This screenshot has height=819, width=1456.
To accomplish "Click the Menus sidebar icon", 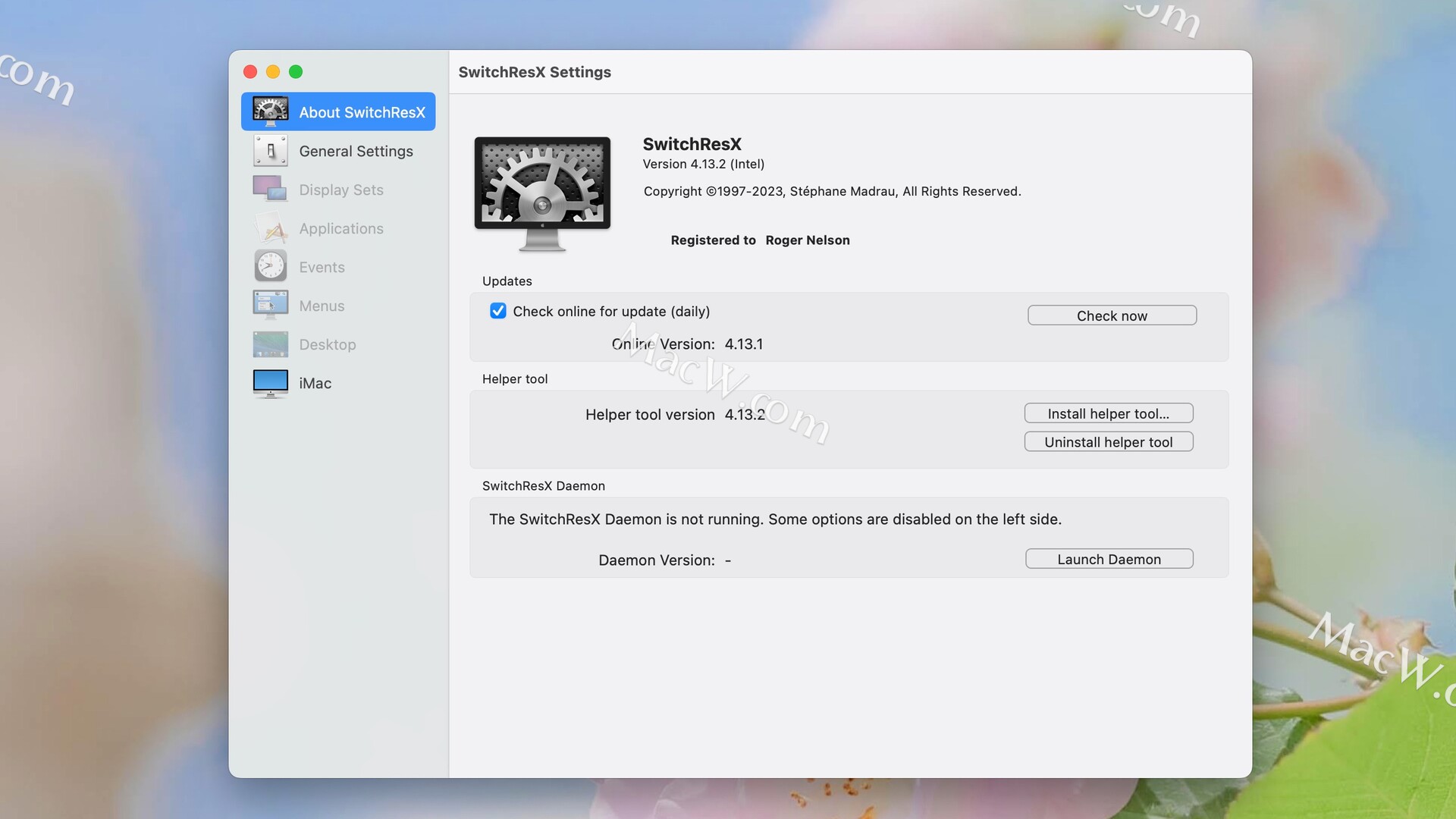I will click(x=270, y=306).
